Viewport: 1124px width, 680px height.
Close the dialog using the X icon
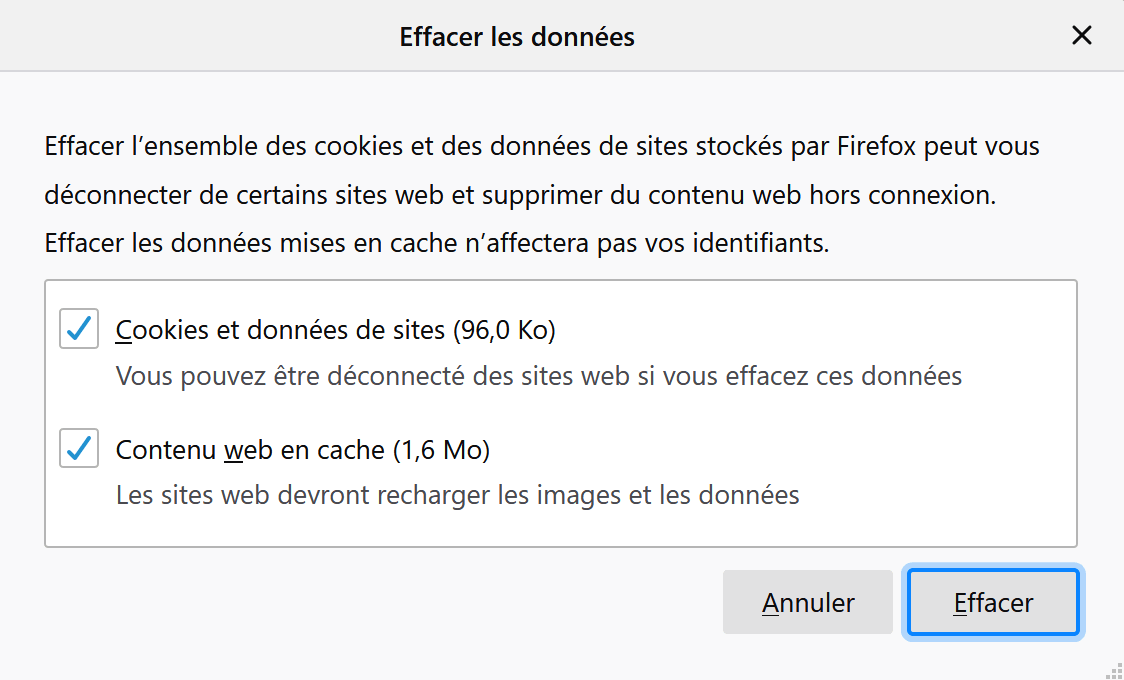coord(1081,36)
